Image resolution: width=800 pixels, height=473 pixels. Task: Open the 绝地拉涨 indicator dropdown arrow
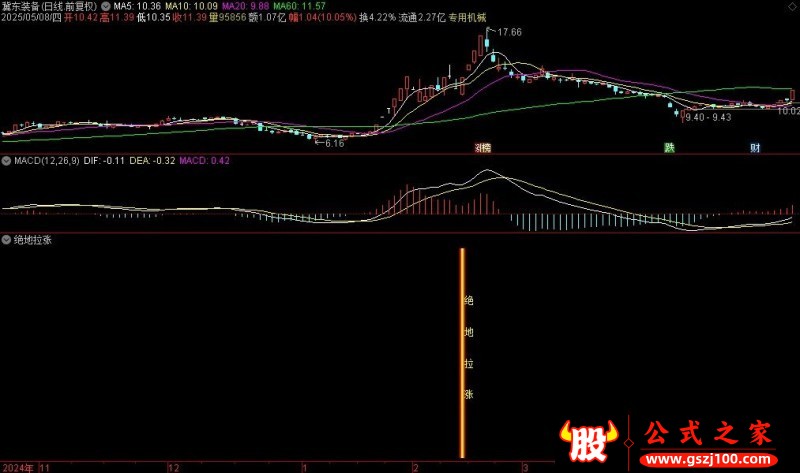click(6, 240)
